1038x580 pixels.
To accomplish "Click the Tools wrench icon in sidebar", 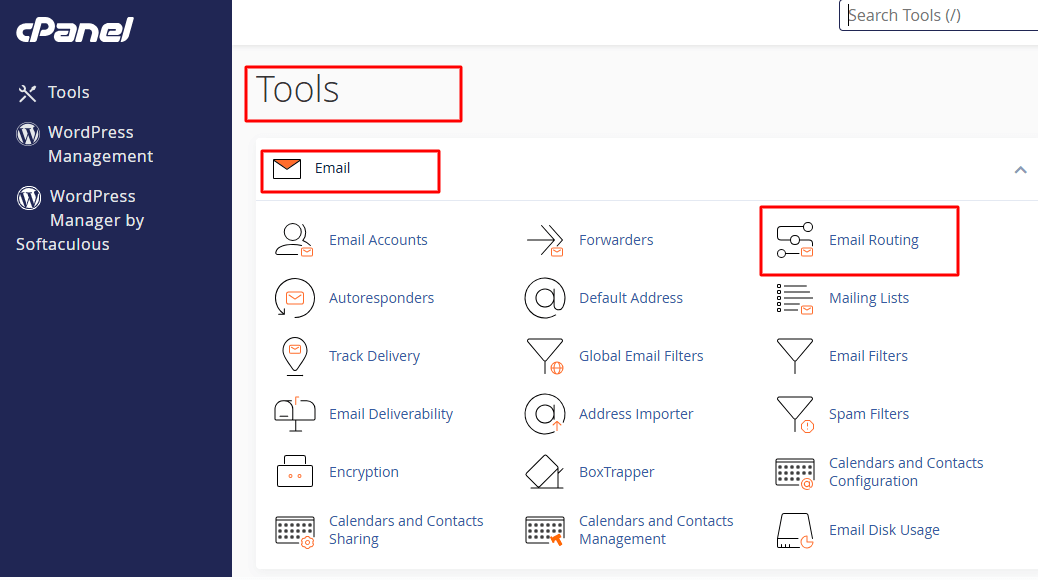I will click(27, 93).
